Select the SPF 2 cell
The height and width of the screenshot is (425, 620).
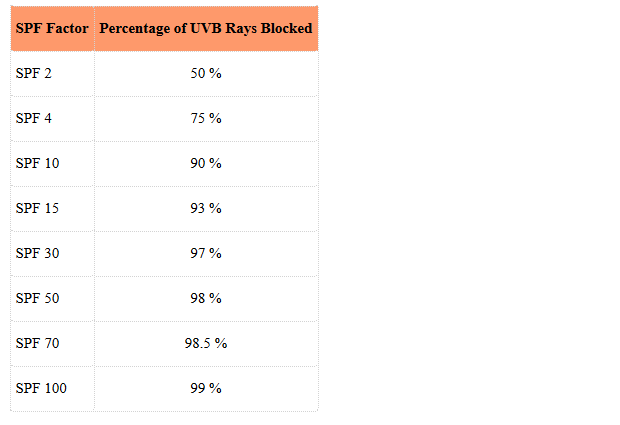point(52,74)
